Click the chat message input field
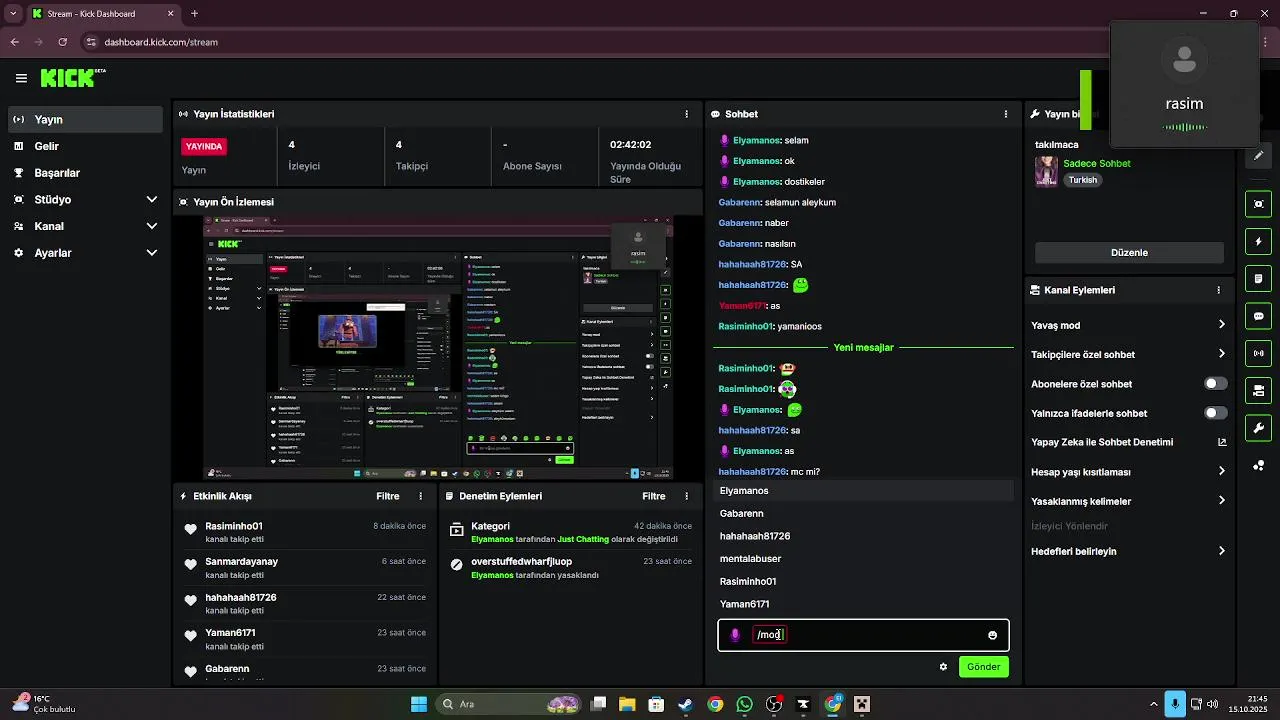The width and height of the screenshot is (1280, 720). click(x=863, y=635)
